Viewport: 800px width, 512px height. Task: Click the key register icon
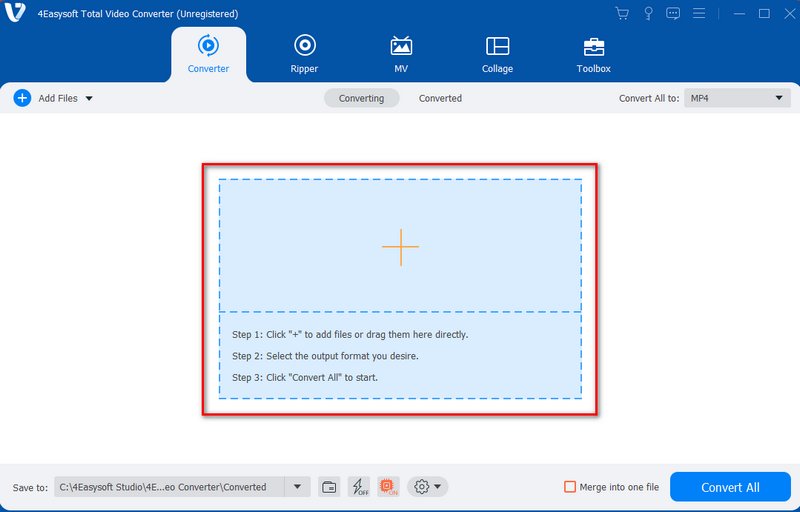[648, 13]
